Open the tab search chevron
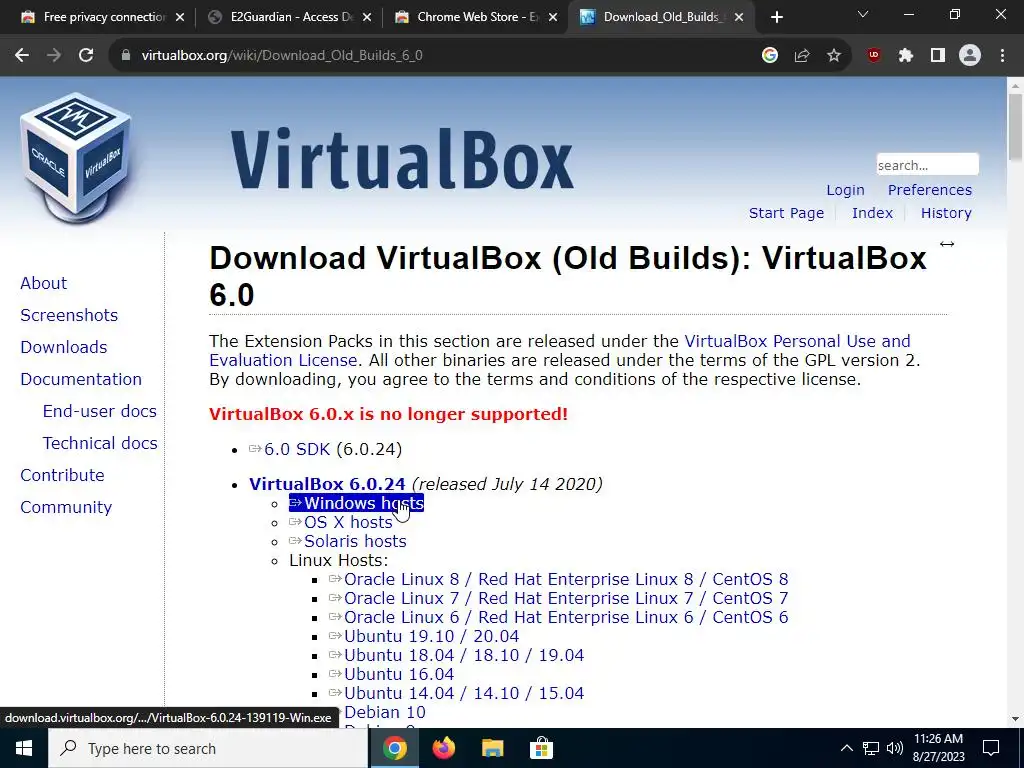Viewport: 1024px width, 768px height. pyautogui.click(x=863, y=14)
